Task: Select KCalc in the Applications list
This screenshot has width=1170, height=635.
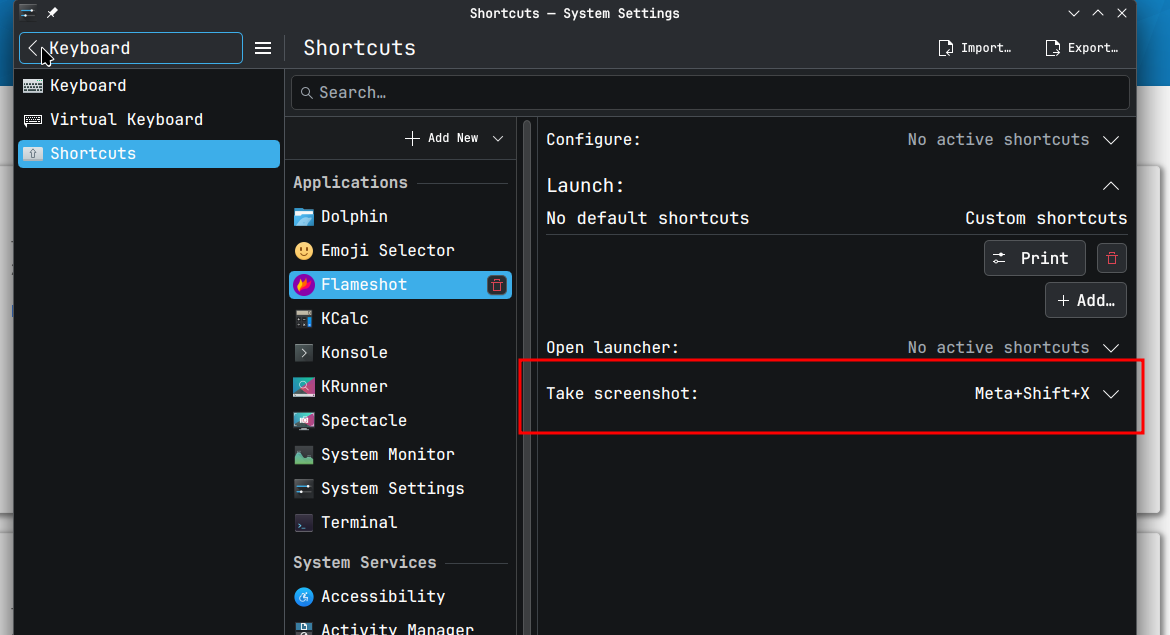Action: coord(400,319)
